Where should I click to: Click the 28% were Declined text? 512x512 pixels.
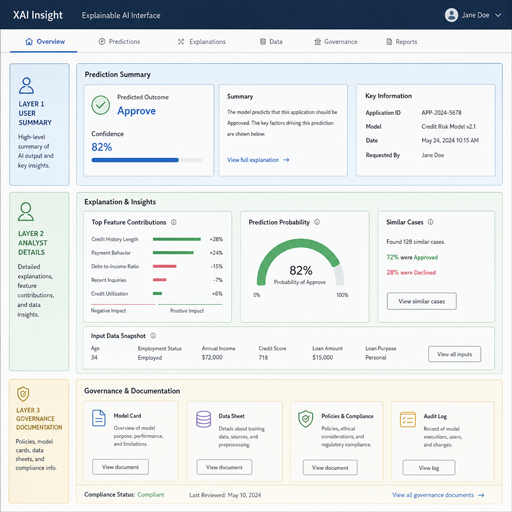click(x=411, y=273)
